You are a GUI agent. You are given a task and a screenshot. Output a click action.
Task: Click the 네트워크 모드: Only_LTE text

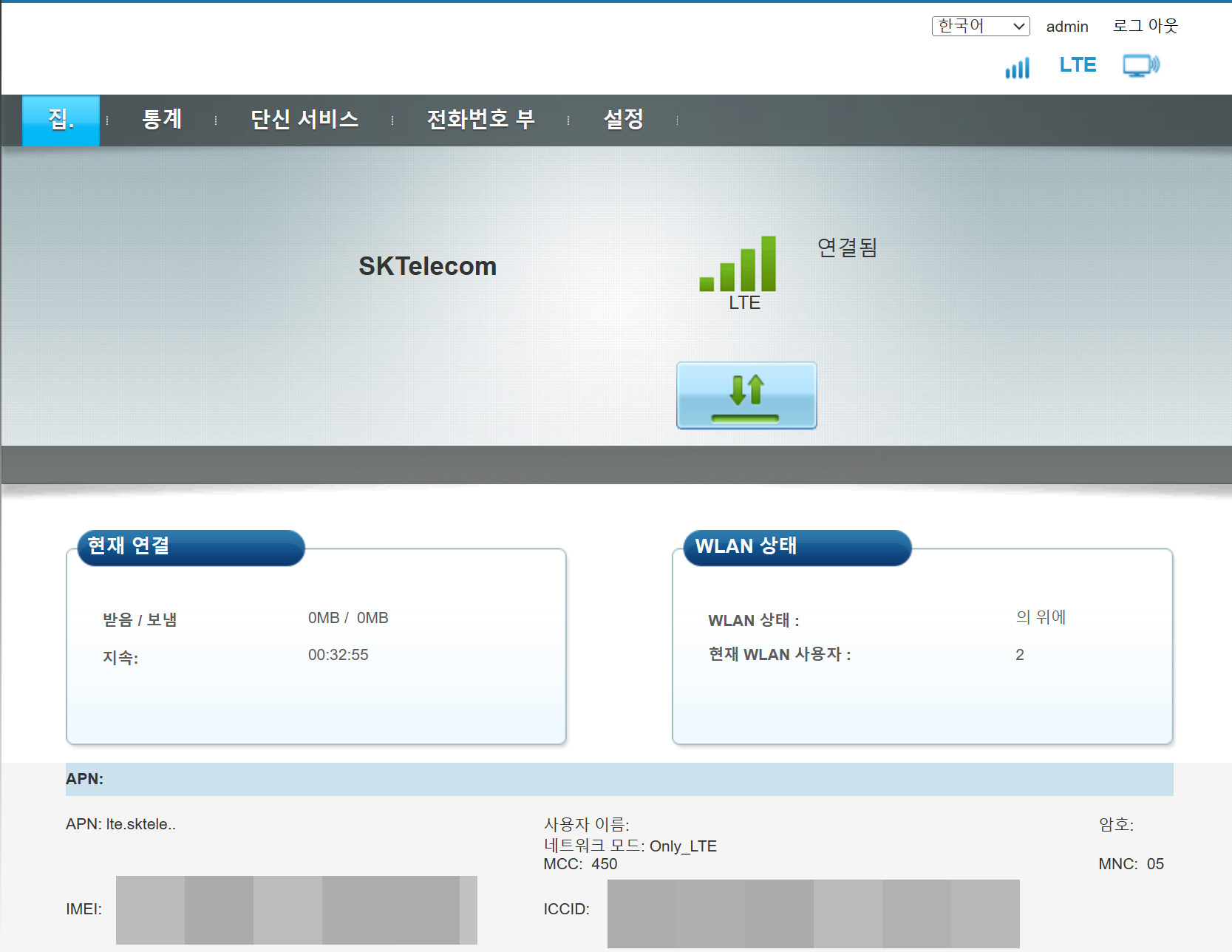(630, 846)
